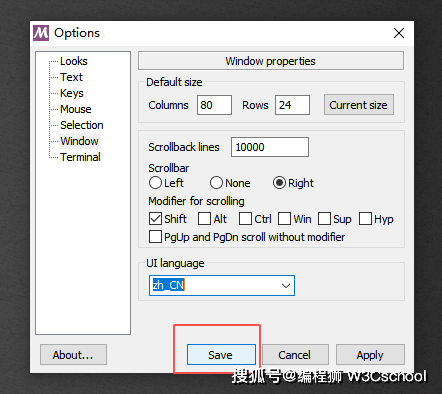Screen dimensions: 442x394
Task: Click the Current size button
Action: pos(359,105)
